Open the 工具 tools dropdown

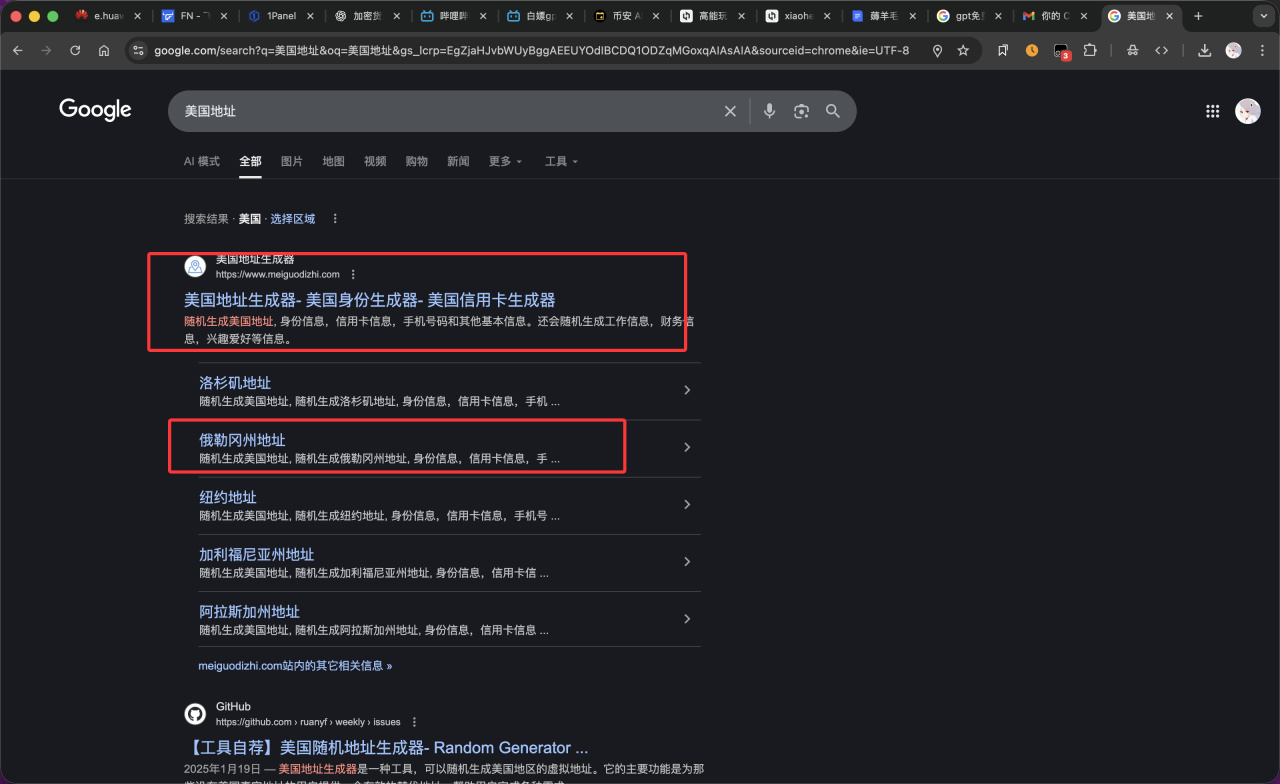pos(561,161)
